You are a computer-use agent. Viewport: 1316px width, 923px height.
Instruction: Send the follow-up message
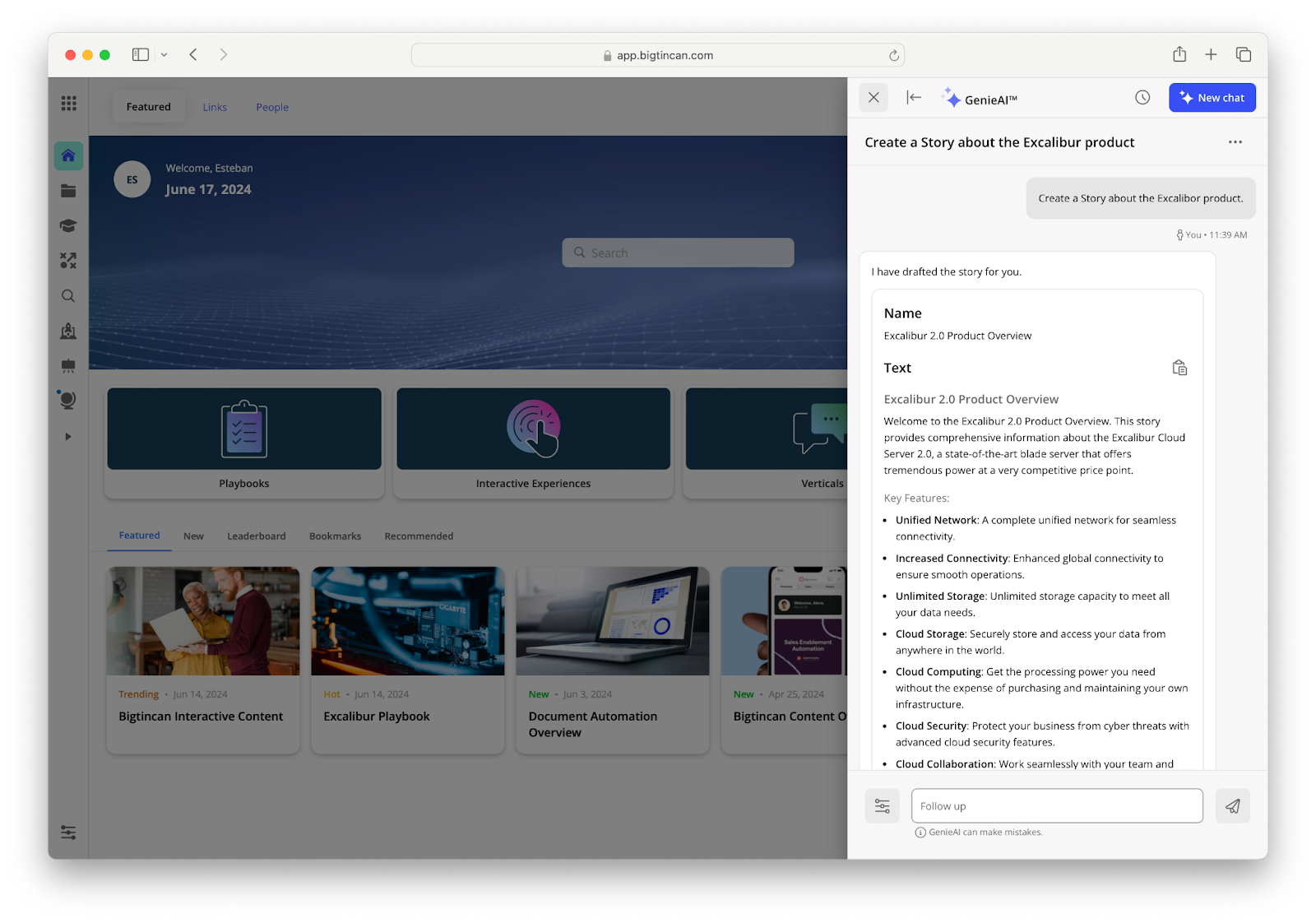[1232, 806]
